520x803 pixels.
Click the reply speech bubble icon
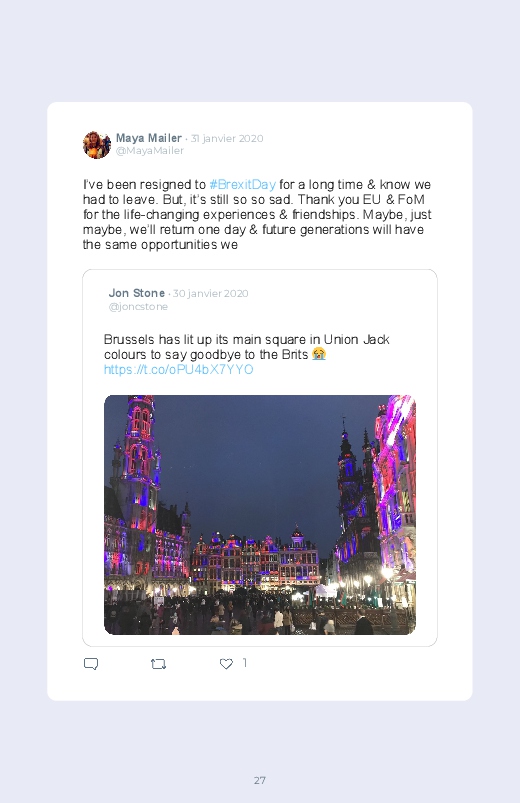click(x=91, y=664)
